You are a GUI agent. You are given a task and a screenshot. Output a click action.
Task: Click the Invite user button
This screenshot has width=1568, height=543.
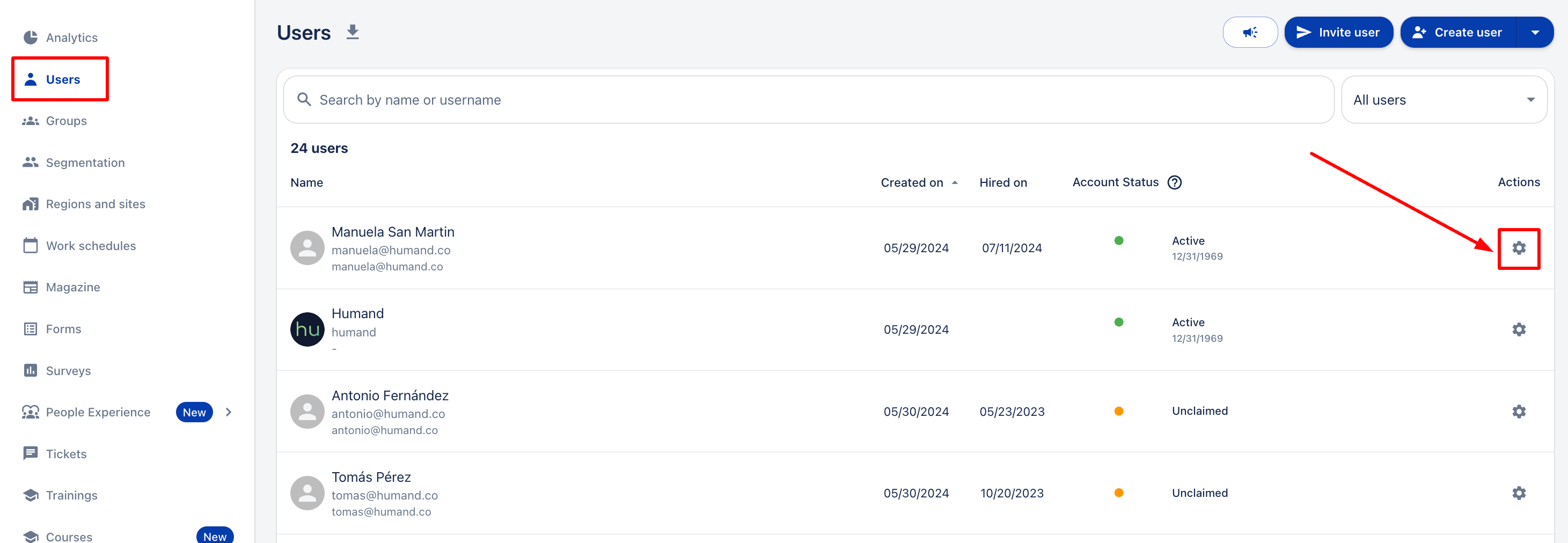1338,32
